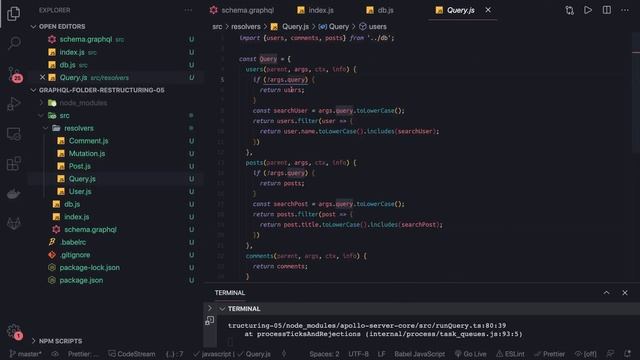Screen dimensions: 640x360
Task: Open the Extensions view
Action: [14, 164]
